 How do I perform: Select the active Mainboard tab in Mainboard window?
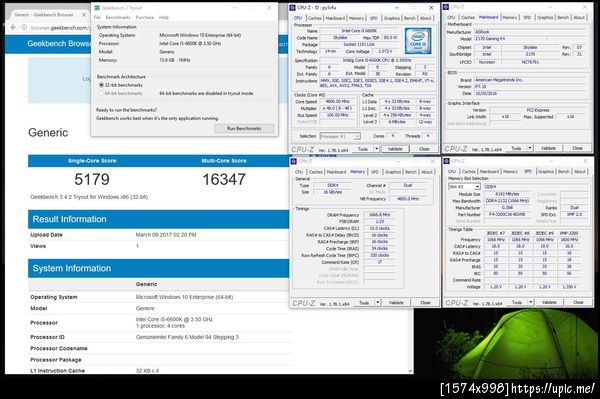489,17
